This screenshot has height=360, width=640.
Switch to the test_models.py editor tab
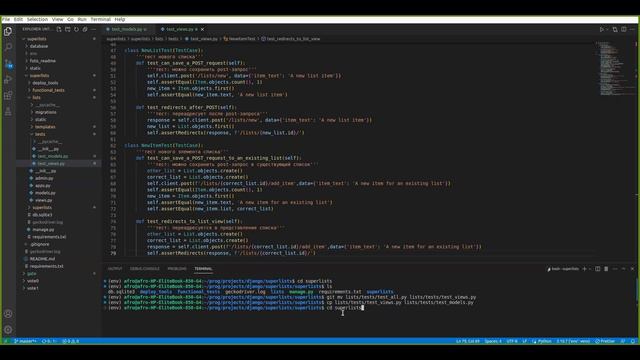(128, 29)
